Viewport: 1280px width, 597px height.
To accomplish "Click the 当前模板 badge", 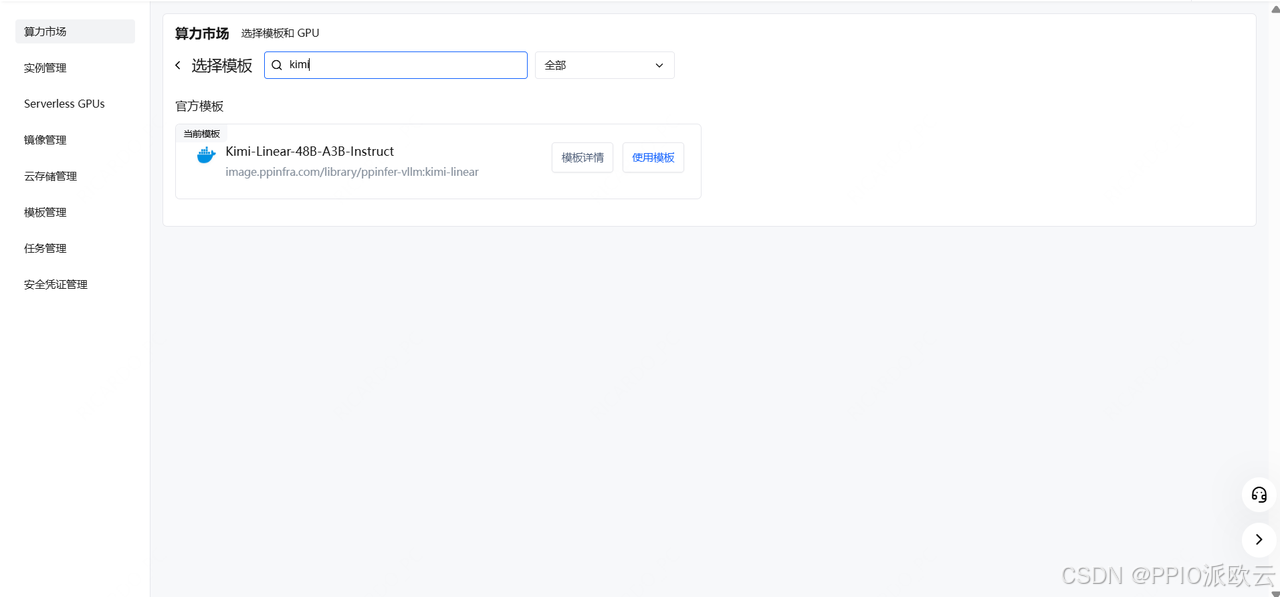I will point(201,133).
